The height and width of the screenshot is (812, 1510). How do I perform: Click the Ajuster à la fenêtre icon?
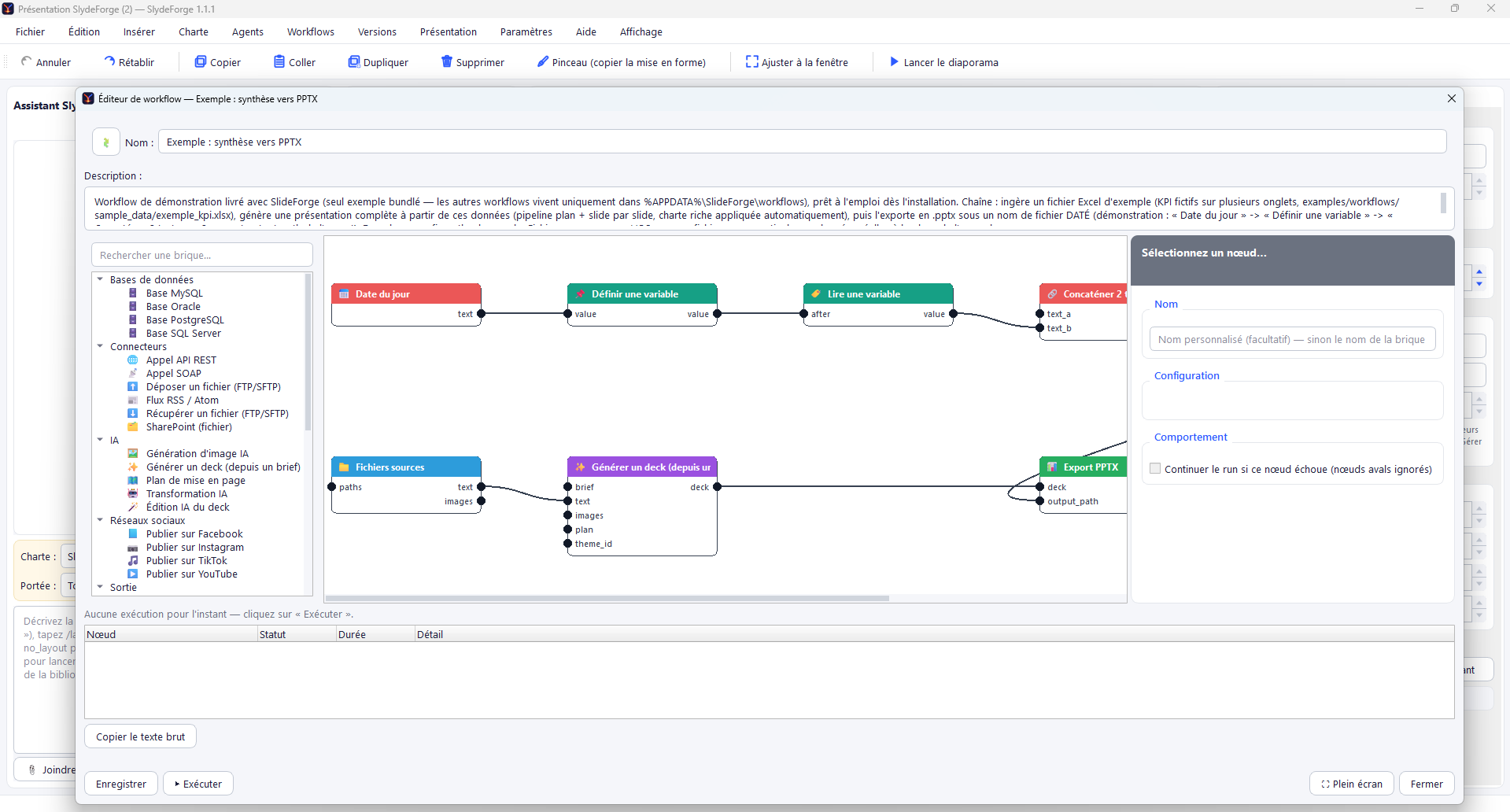(x=752, y=61)
